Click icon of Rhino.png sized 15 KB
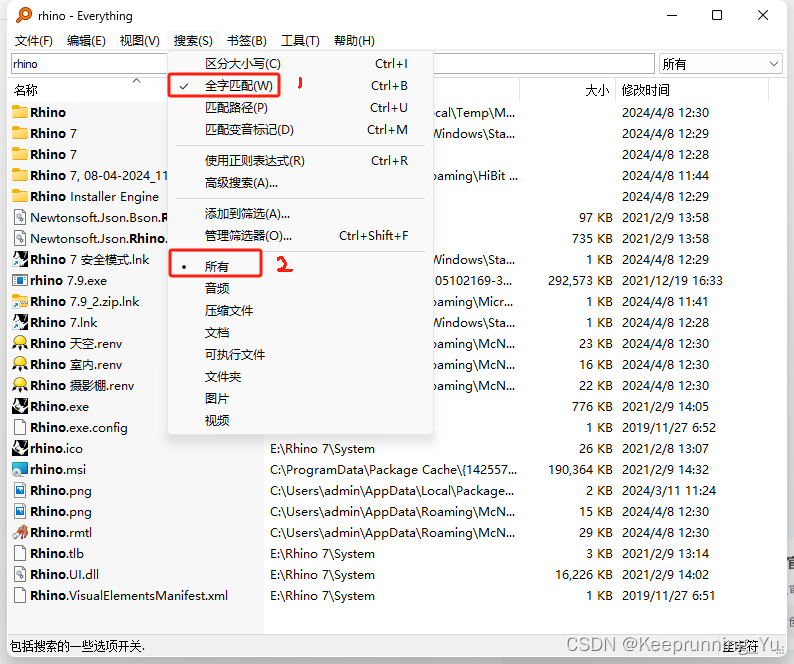Image resolution: width=794 pixels, height=664 pixels. click(x=20, y=512)
